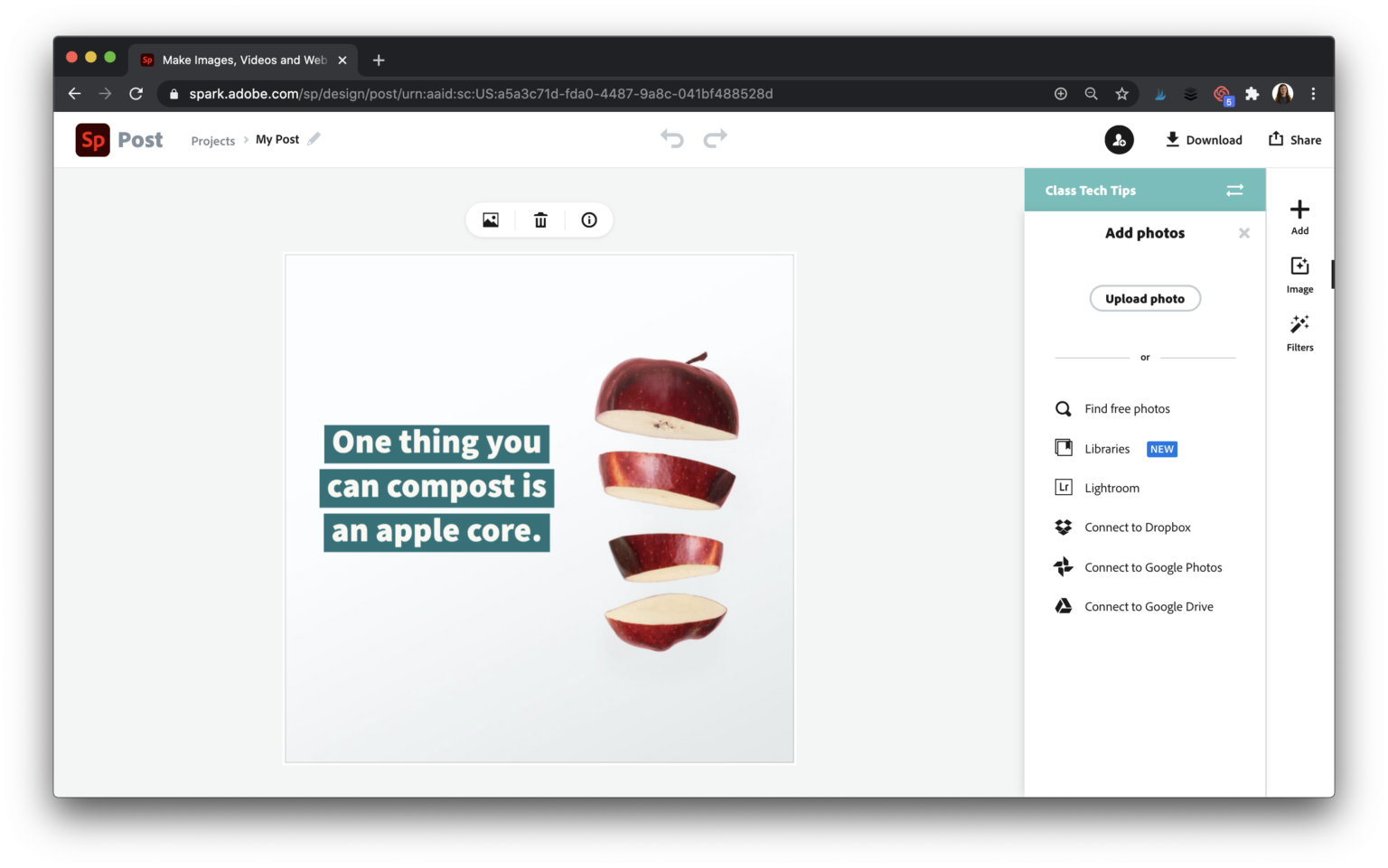Close the Add photos panel

click(1243, 233)
